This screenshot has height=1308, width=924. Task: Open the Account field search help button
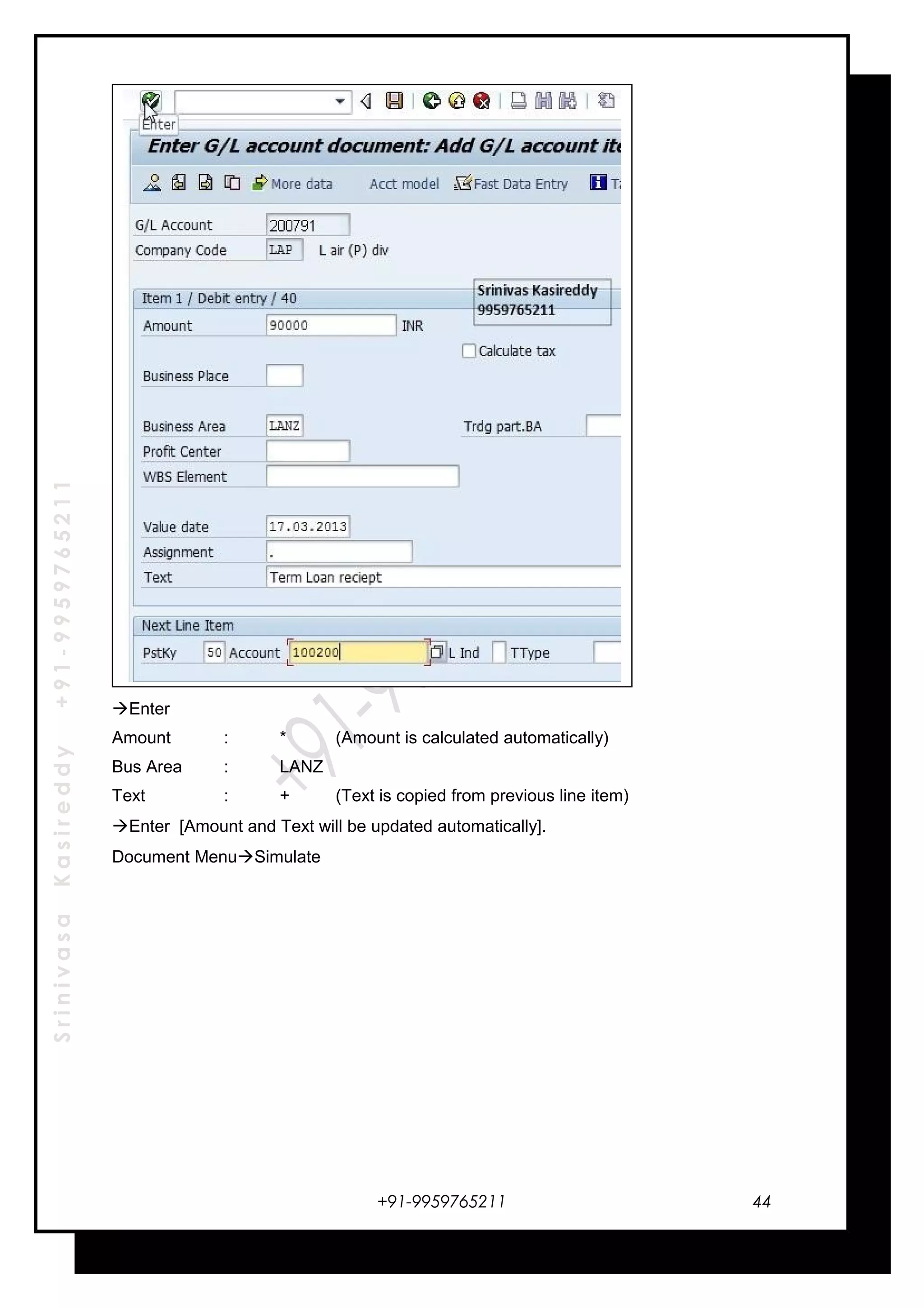pyautogui.click(x=437, y=652)
